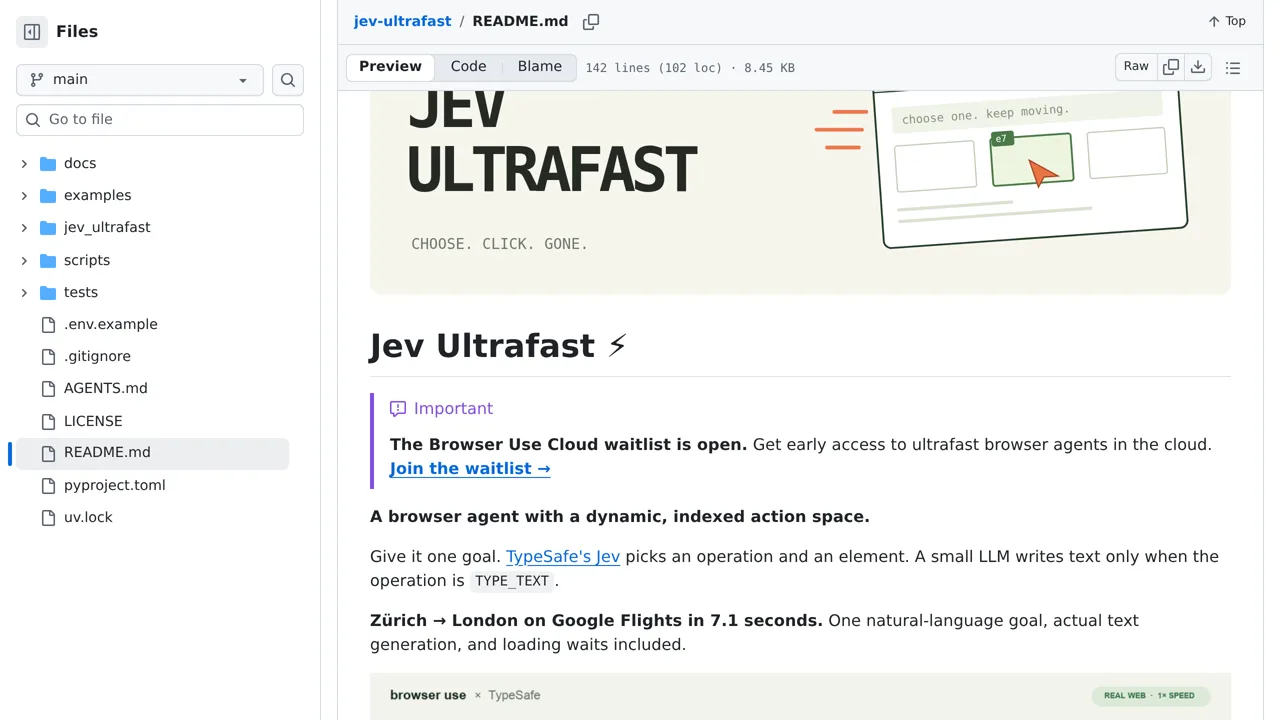Click the examples folder icon

point(48,195)
